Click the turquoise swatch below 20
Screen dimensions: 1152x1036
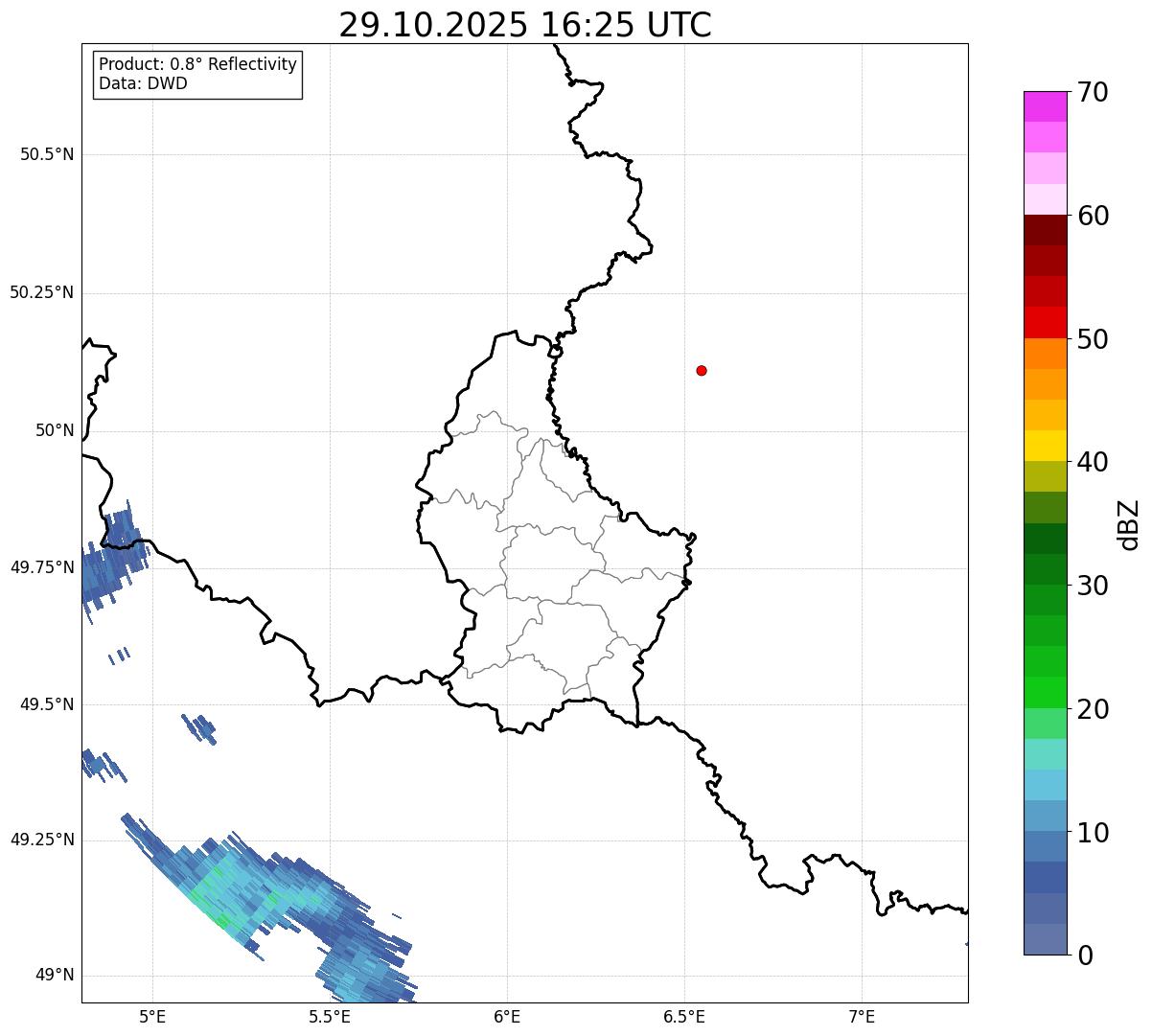coord(1045,754)
